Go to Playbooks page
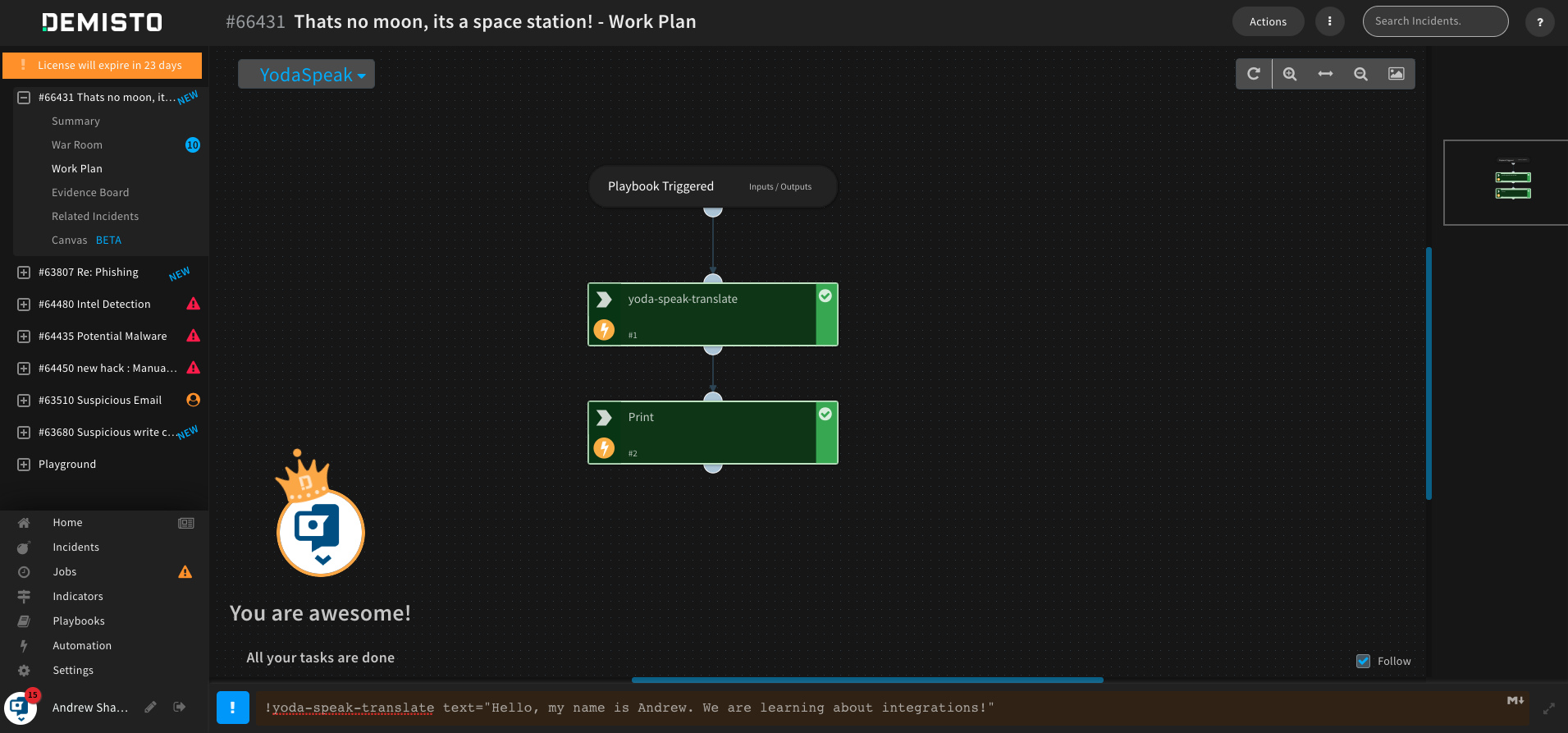 point(79,621)
